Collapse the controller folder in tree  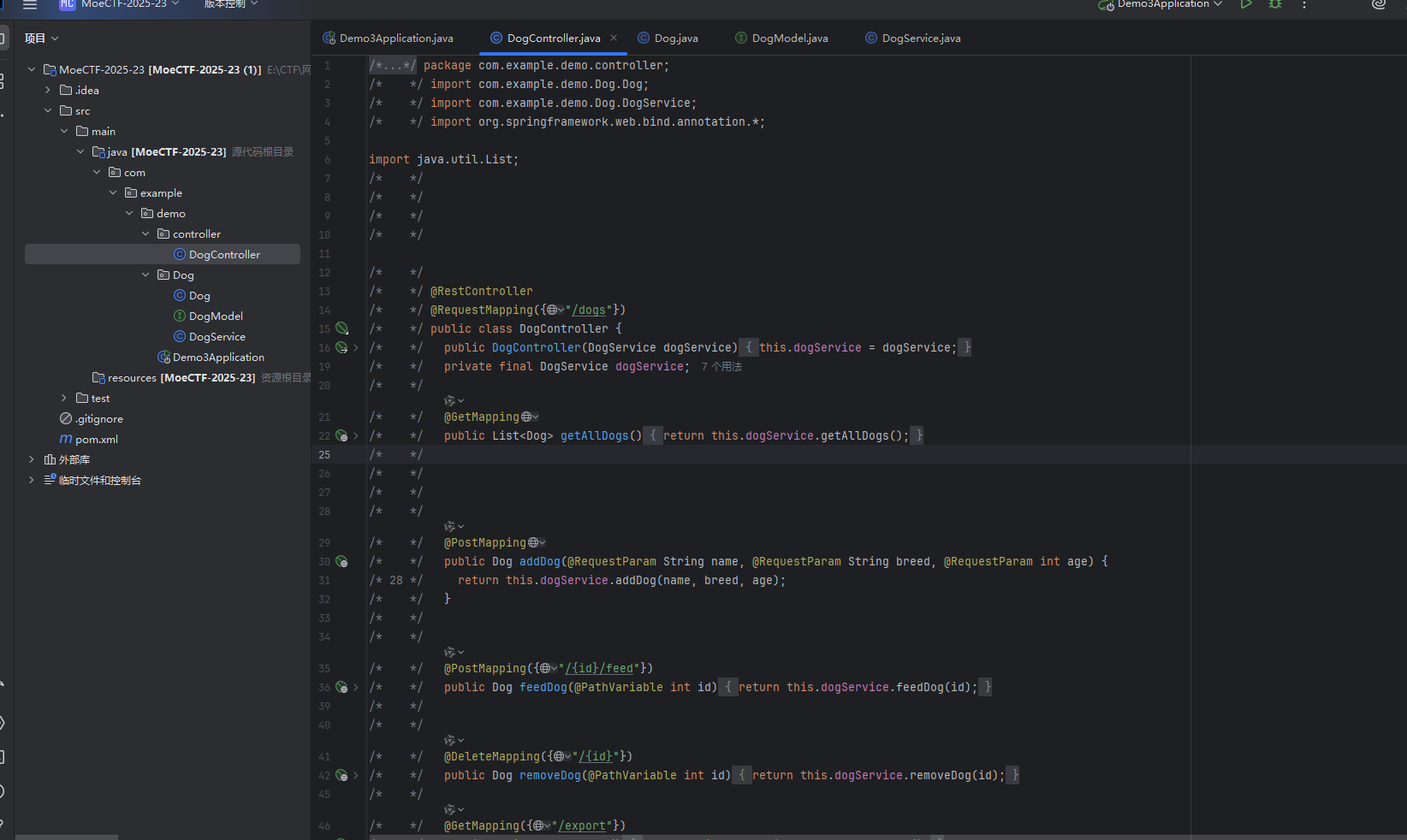tap(145, 234)
